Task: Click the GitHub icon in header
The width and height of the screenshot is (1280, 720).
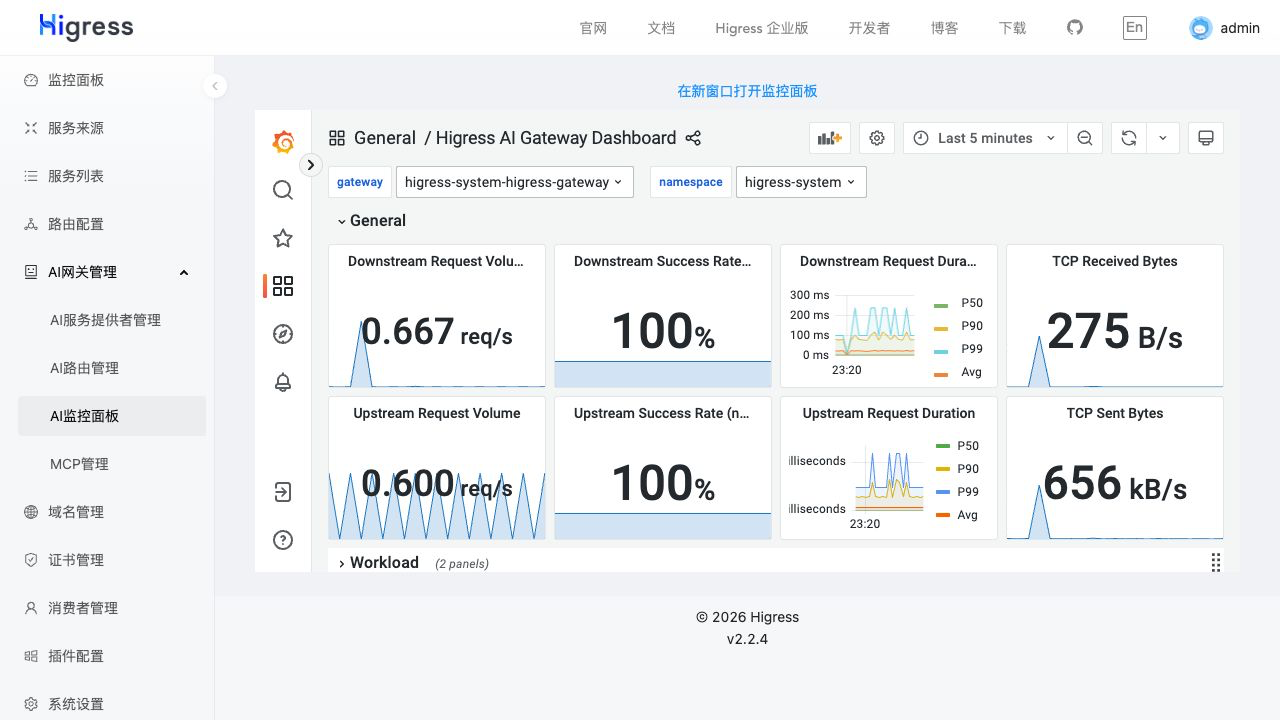Action: point(1075,27)
